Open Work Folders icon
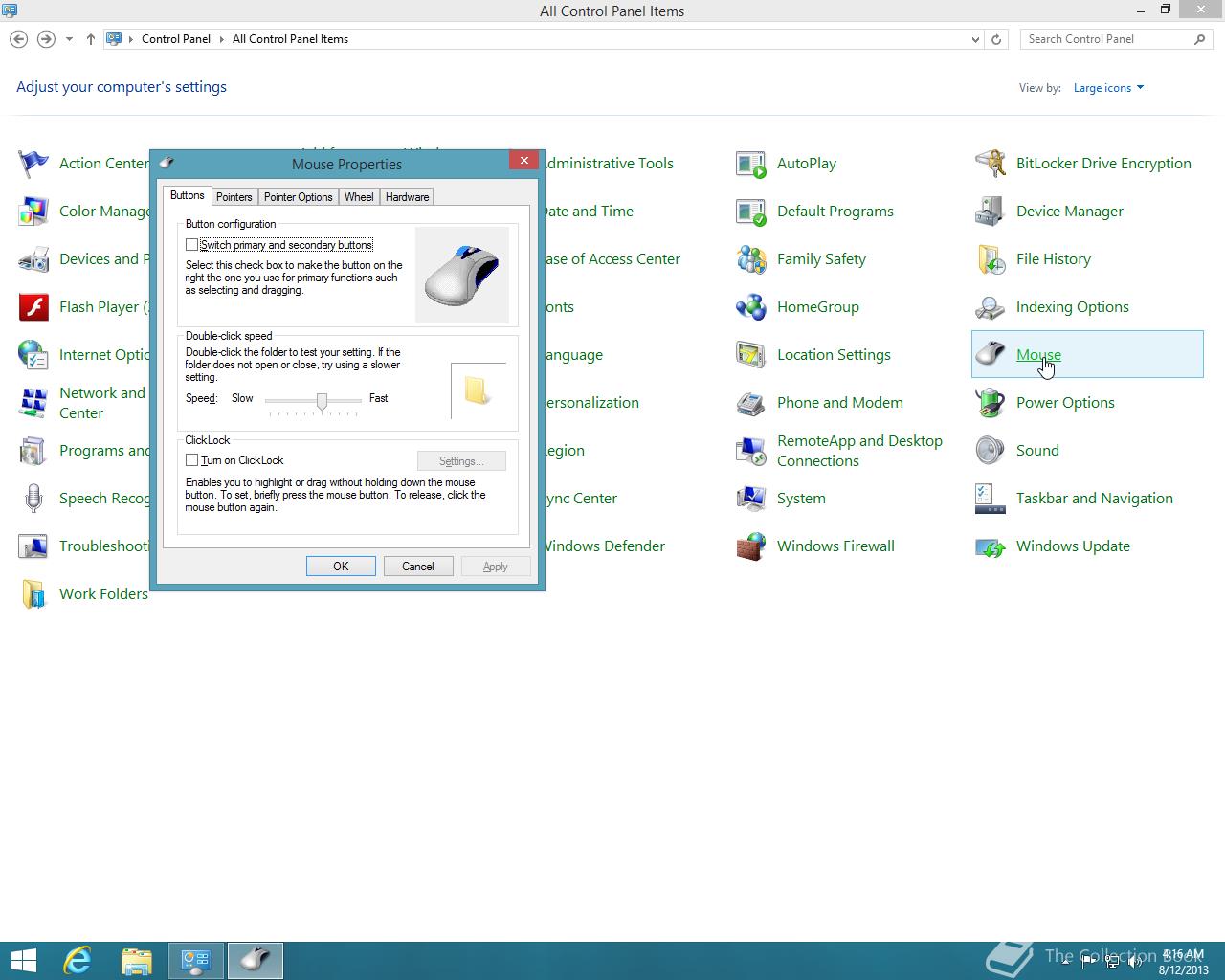 point(33,594)
